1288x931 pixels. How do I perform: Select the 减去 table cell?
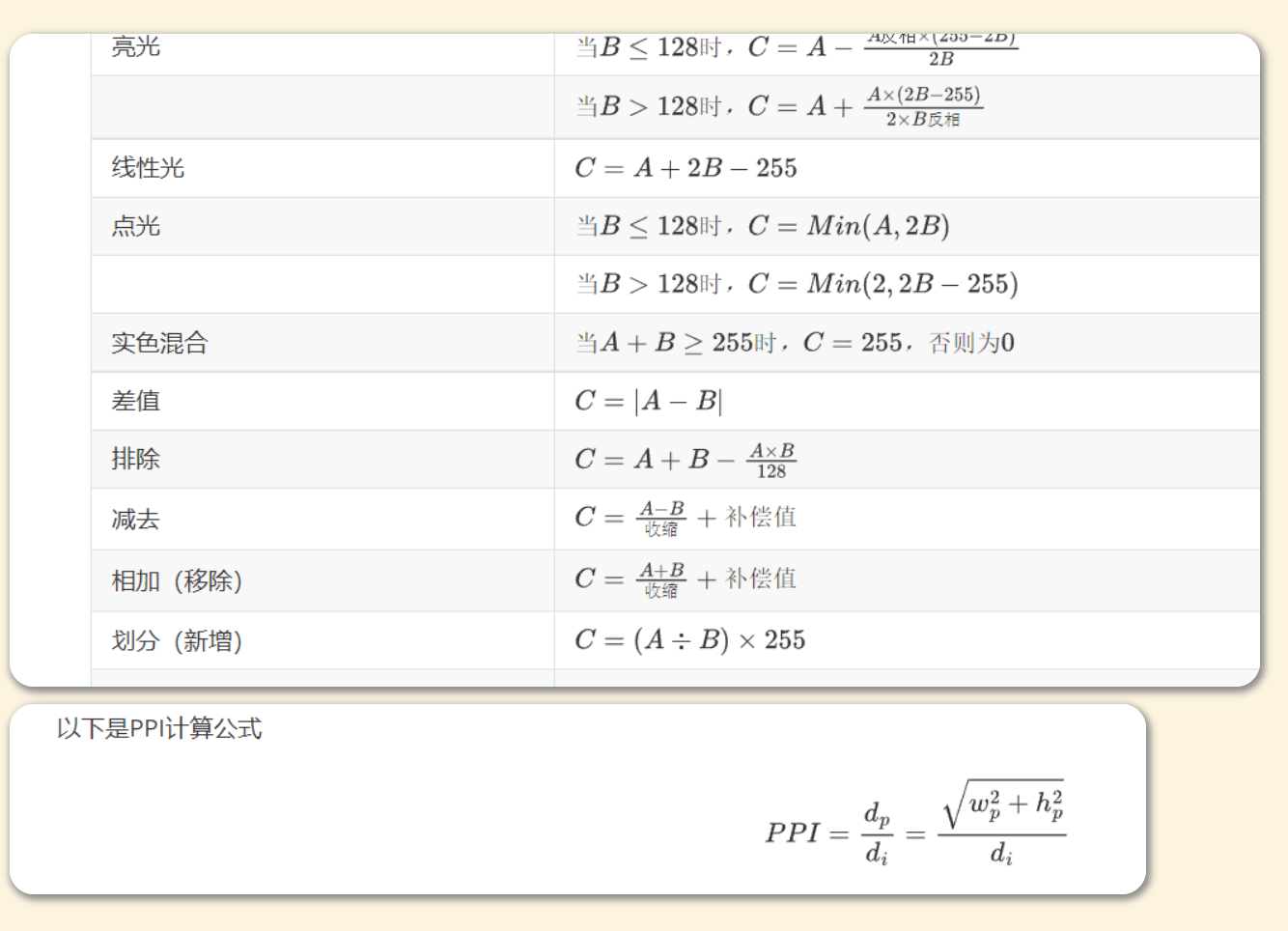136,520
